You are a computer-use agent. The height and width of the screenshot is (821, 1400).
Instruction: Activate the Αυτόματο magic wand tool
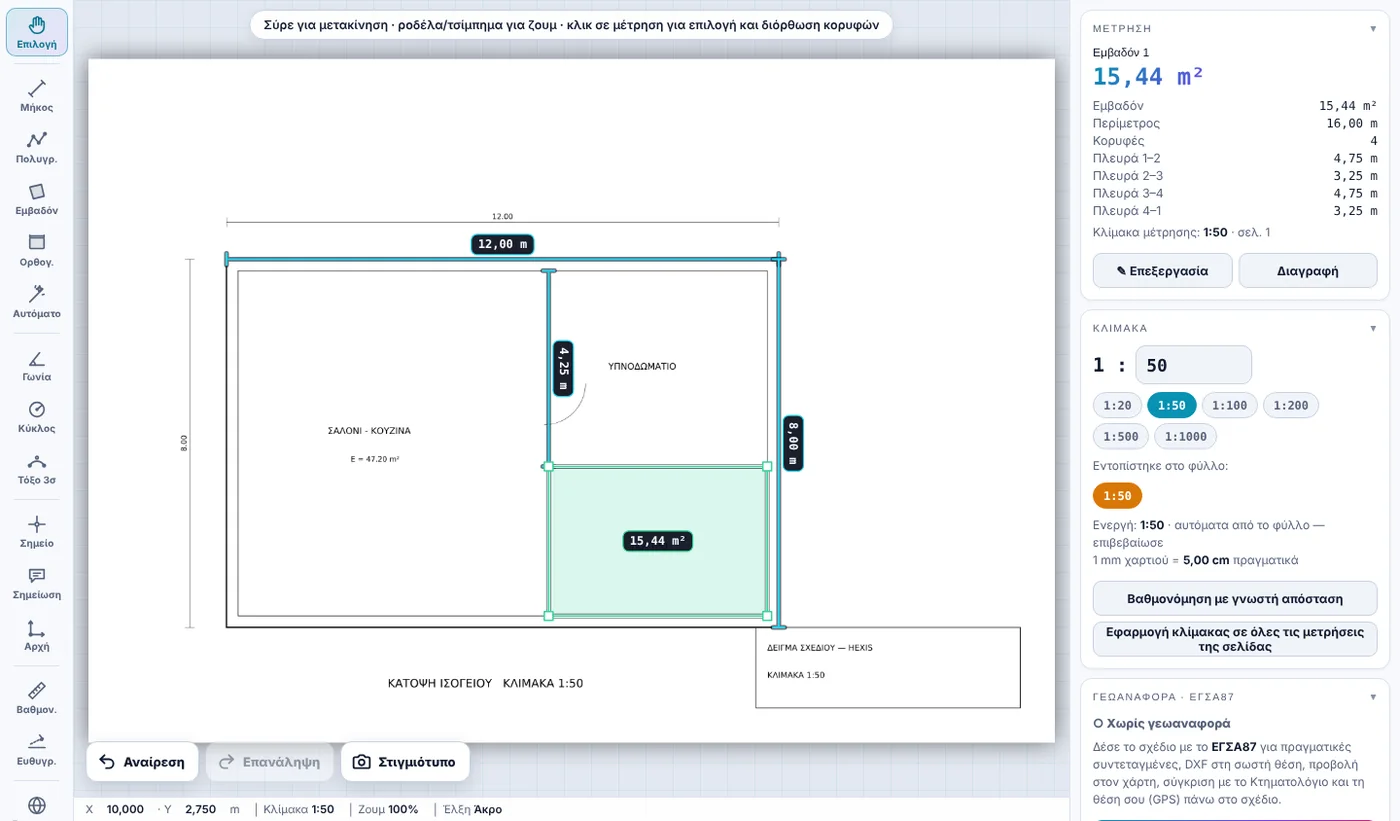(37, 302)
